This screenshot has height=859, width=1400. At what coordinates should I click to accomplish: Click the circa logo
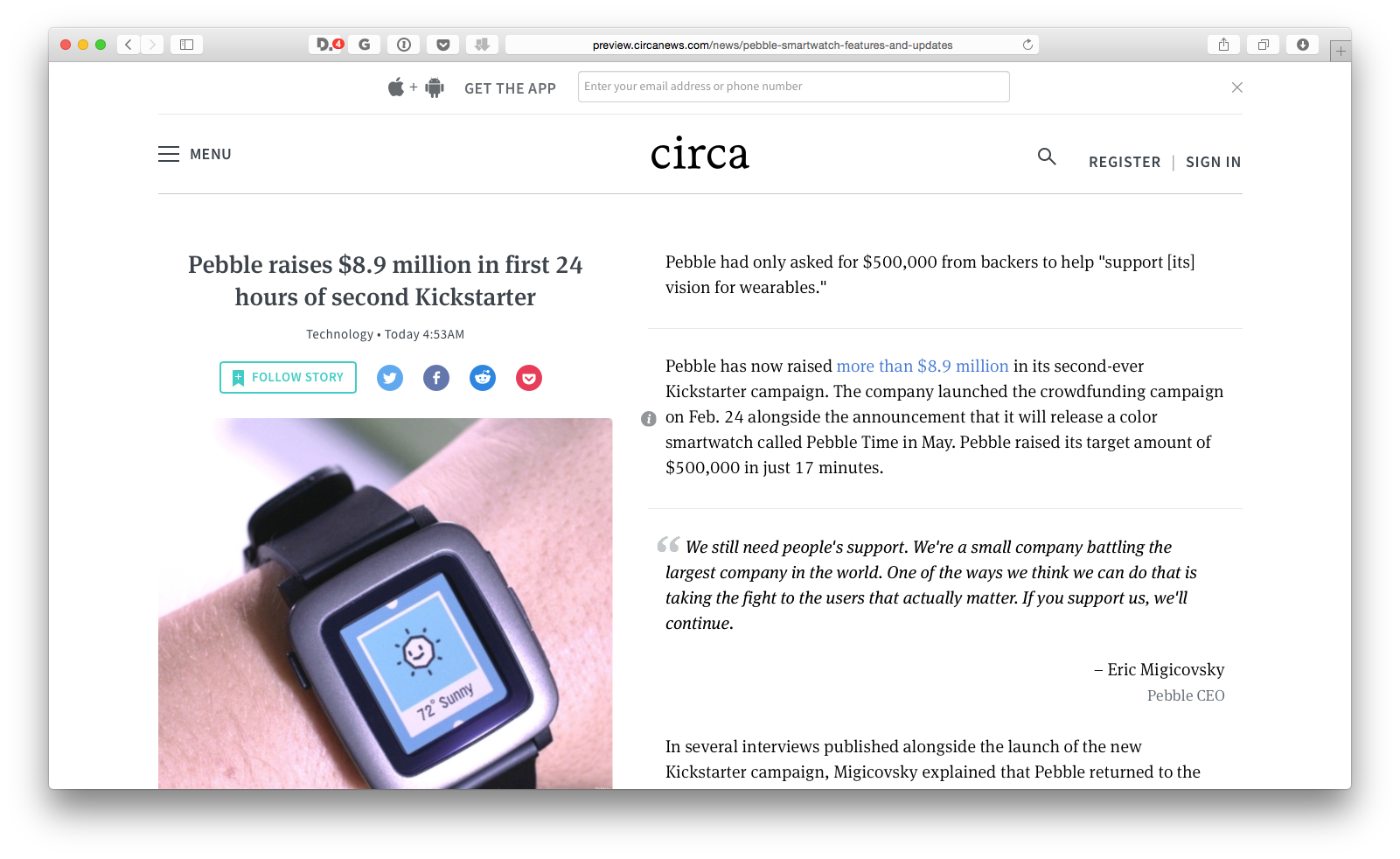tap(700, 154)
